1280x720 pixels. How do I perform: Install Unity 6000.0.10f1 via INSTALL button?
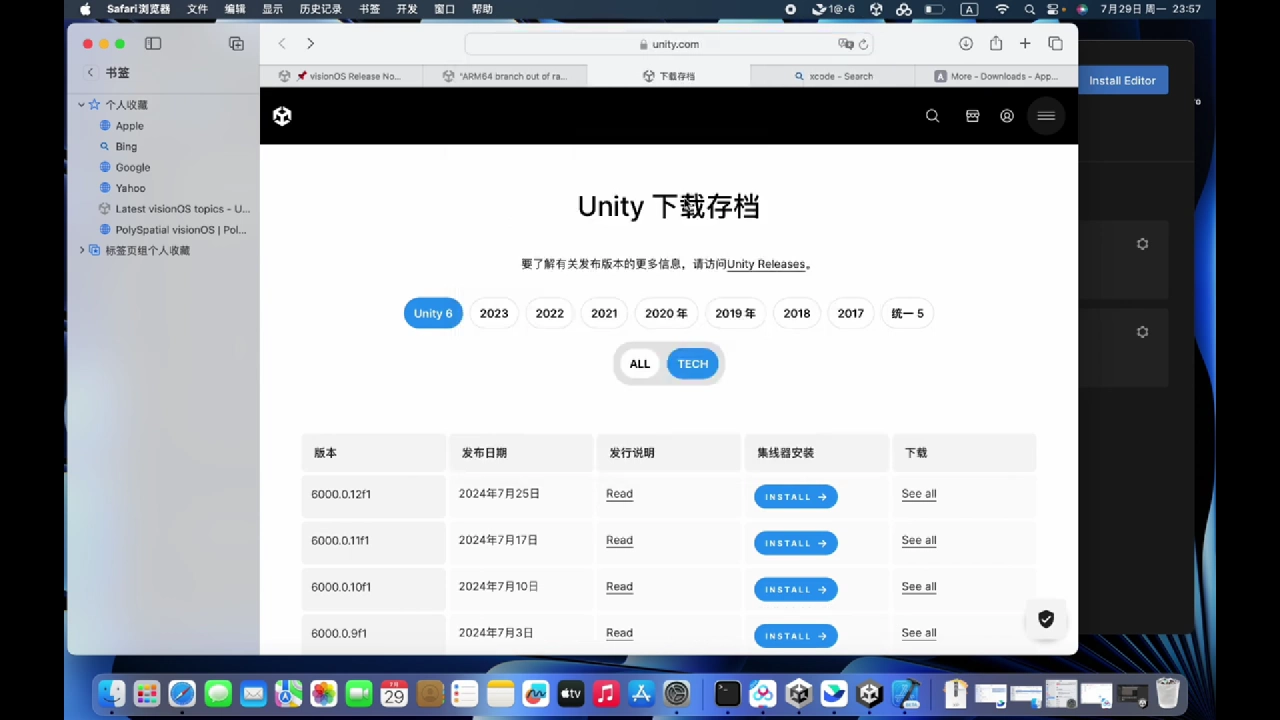[x=796, y=589]
